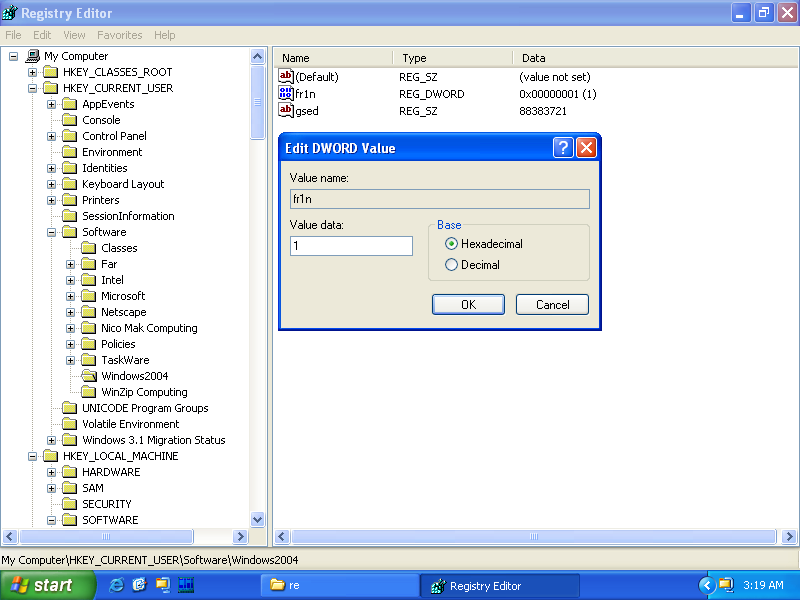800x600 pixels.
Task: Select the SECURITY folder icon
Action: 69,504
